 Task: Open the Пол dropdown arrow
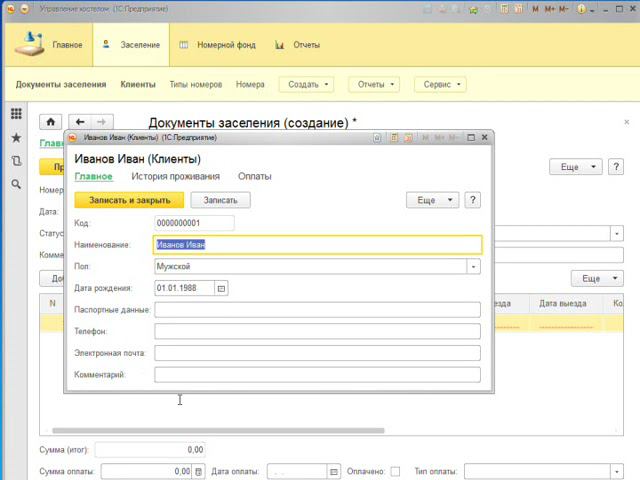pyautogui.click(x=473, y=267)
